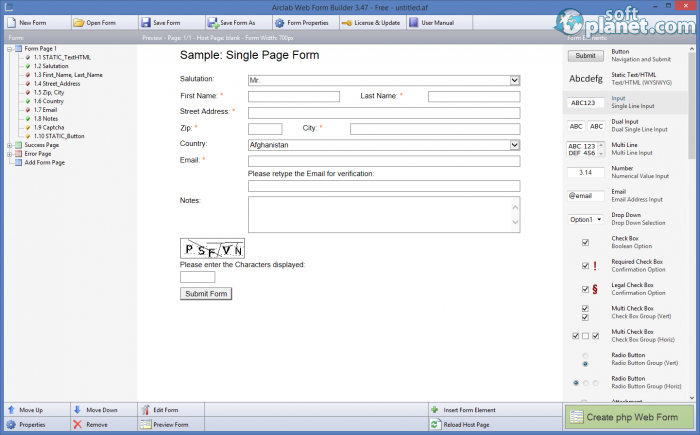
Task: Click Create php Web Form button
Action: pos(630,418)
